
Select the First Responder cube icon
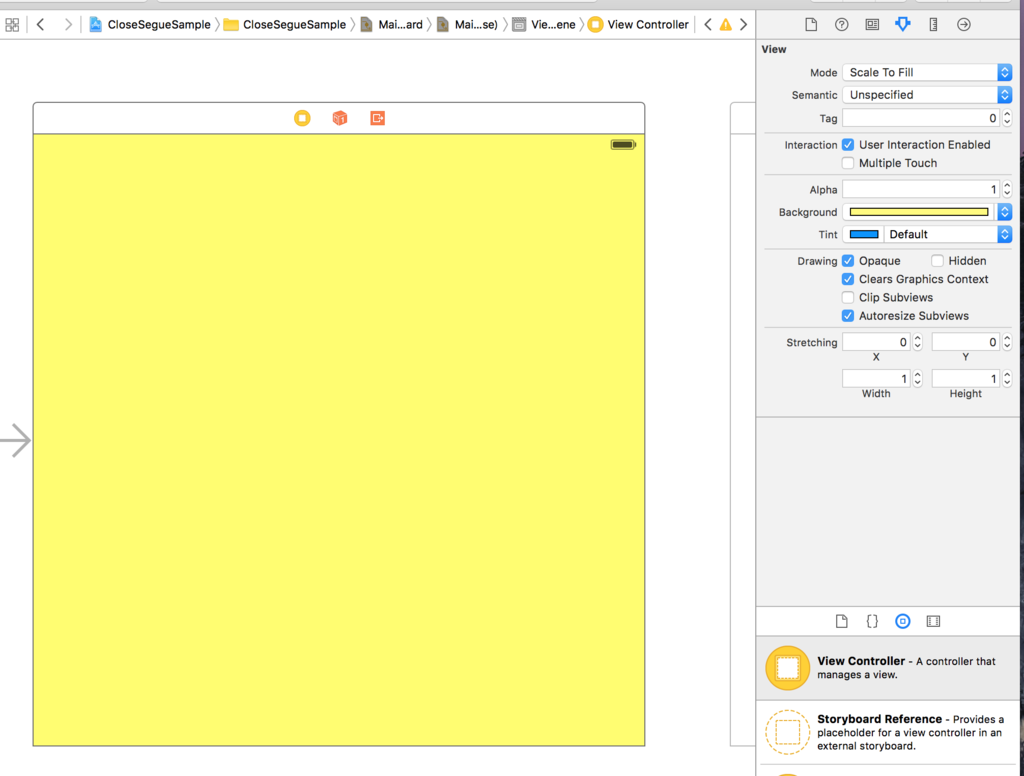click(340, 118)
